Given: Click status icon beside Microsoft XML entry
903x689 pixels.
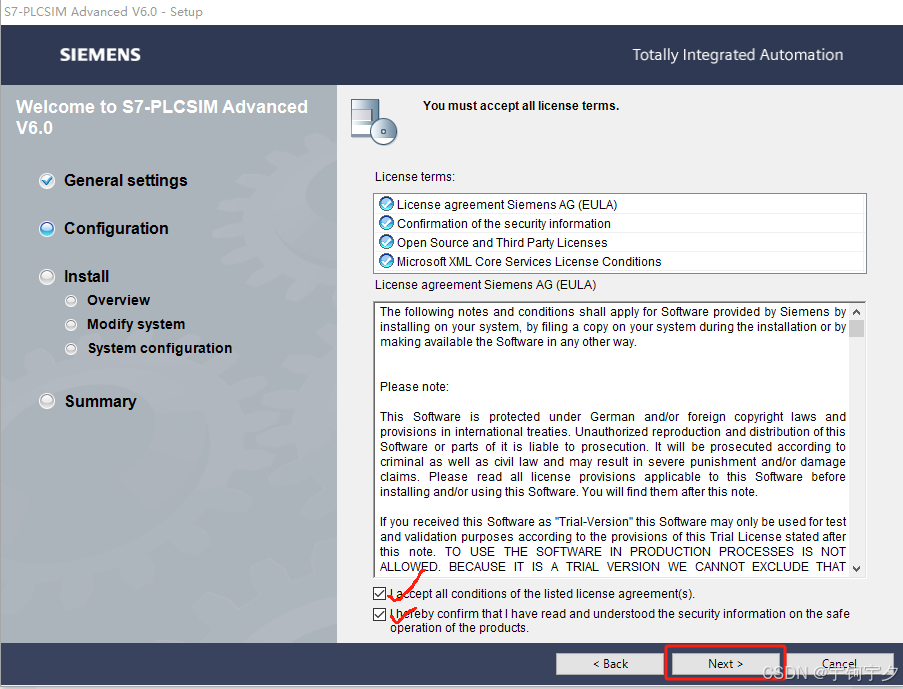Looking at the screenshot, I should 386,261.
